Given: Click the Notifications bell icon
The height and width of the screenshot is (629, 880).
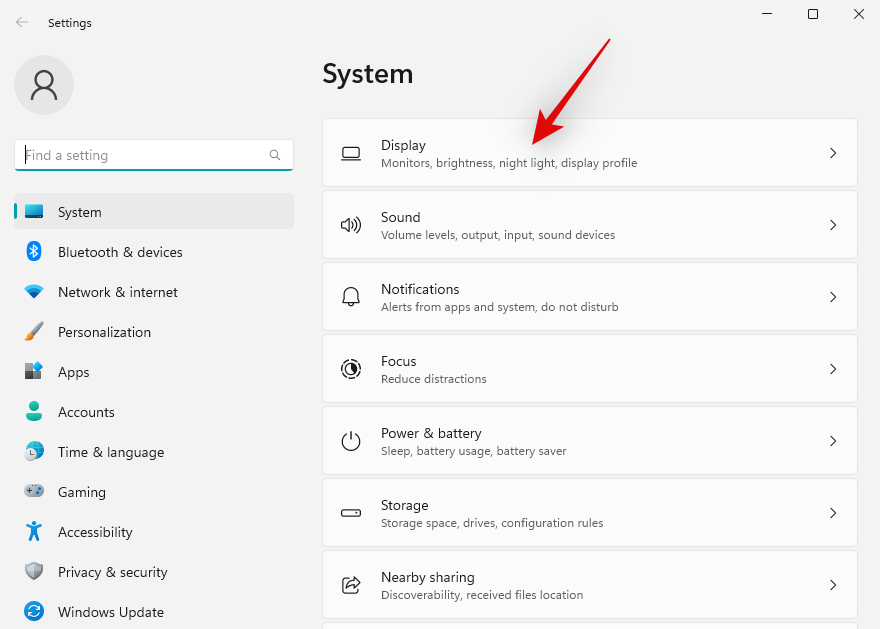Looking at the screenshot, I should [x=351, y=296].
